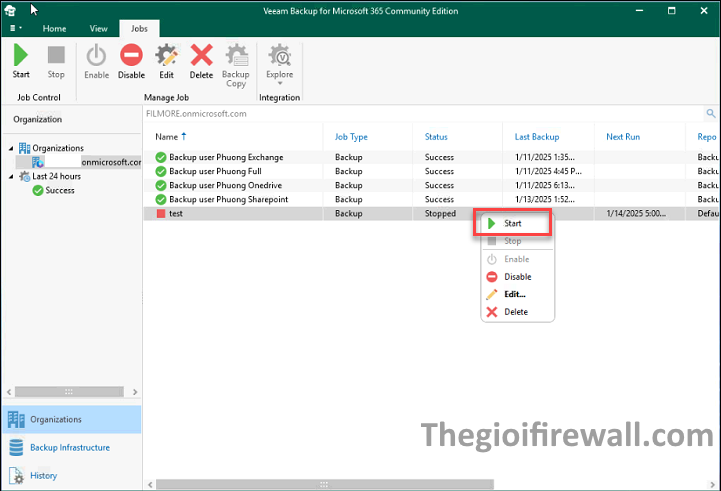Maximize the Veeam Backup window
Image resolution: width=721 pixels, height=491 pixels.
tap(671, 11)
